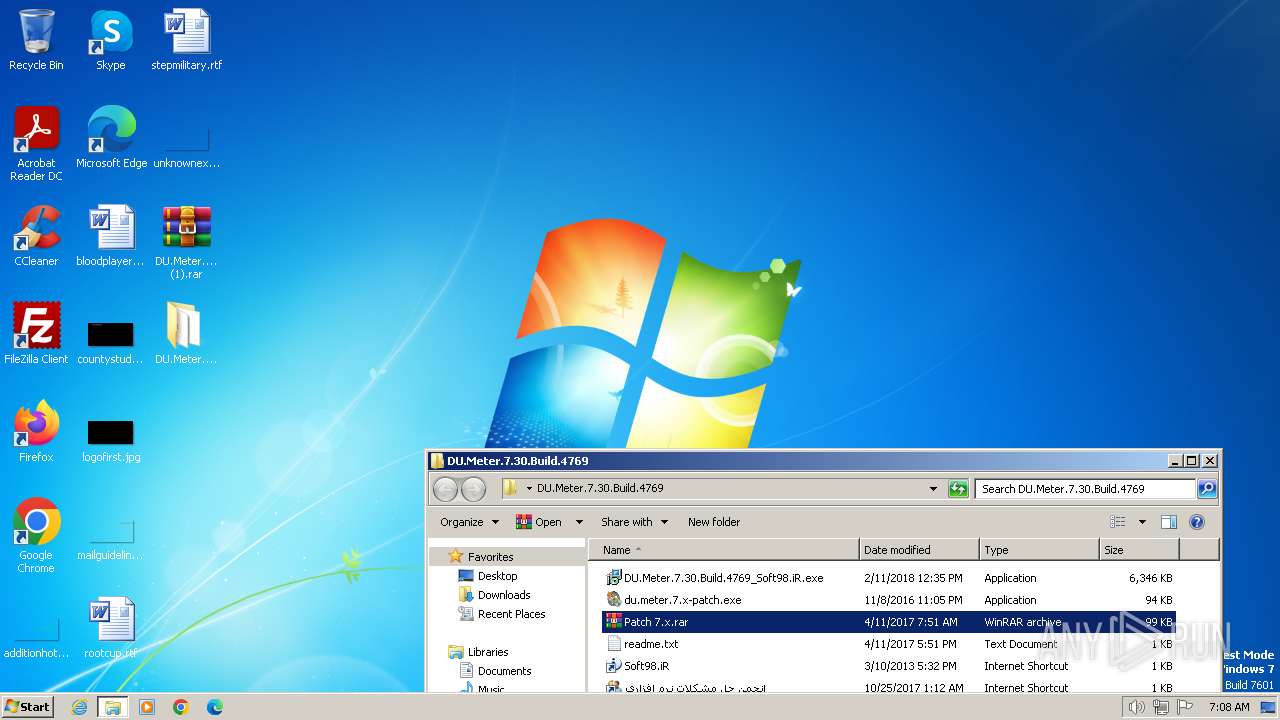
Task: Select Patch 7.x.rar file
Action: tap(889, 622)
